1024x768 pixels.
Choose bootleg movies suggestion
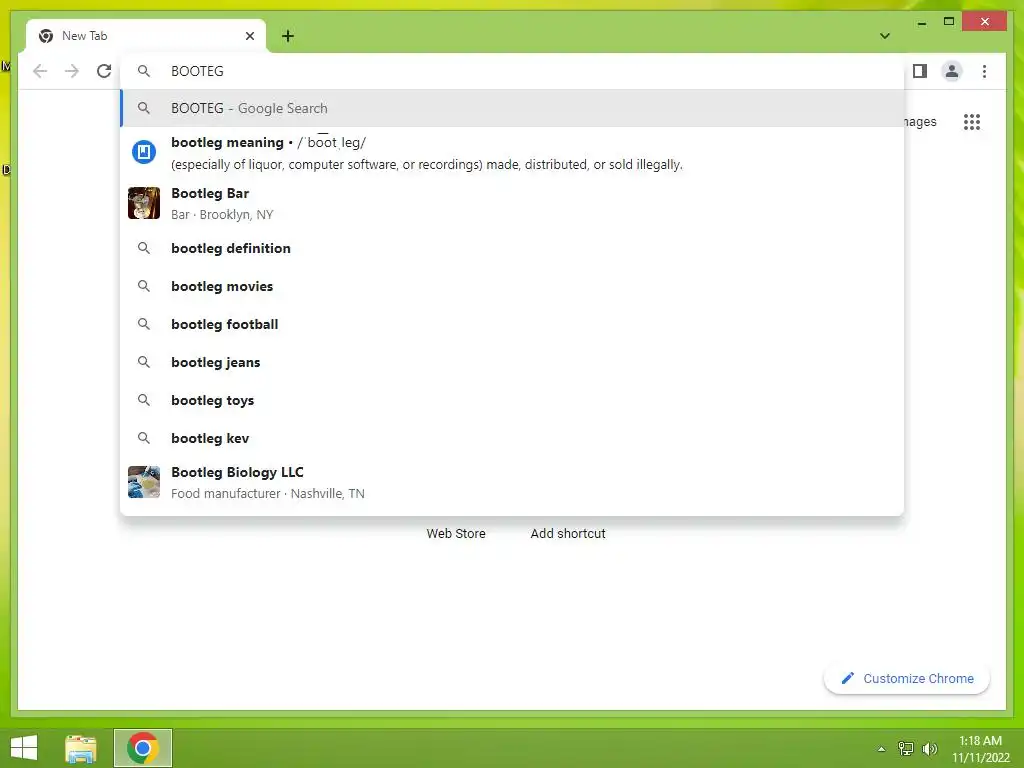pos(512,286)
